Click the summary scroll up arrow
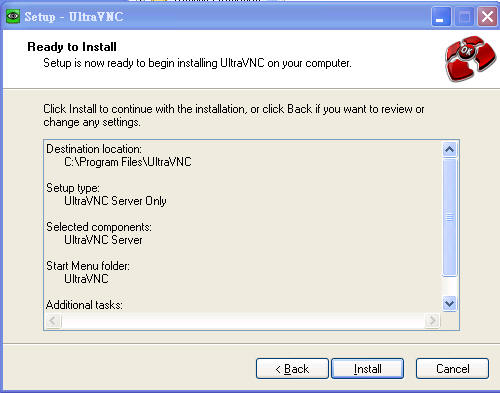The width and height of the screenshot is (500, 393). [x=449, y=149]
